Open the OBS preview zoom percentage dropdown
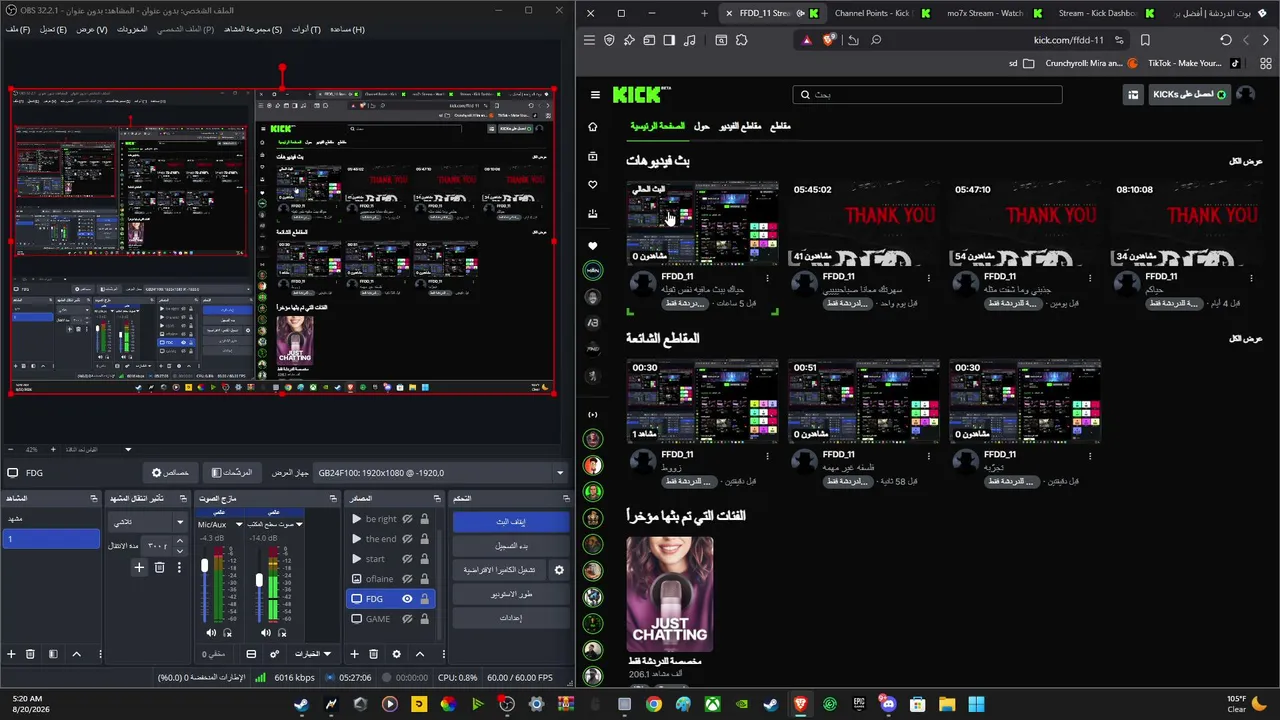Screen dimensions: 1280x720 (x=128, y=450)
